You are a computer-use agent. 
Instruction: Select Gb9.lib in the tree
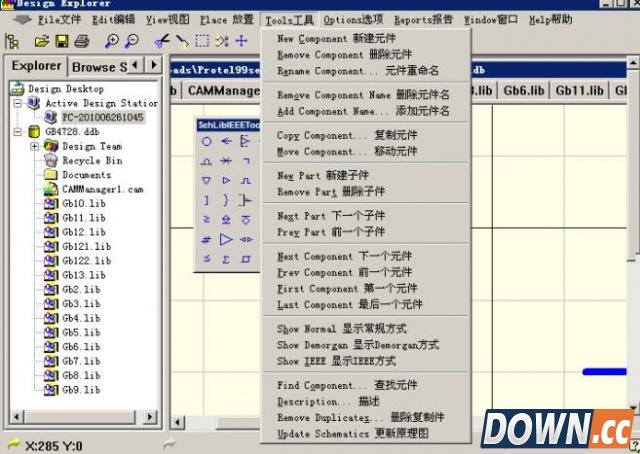(x=81, y=390)
